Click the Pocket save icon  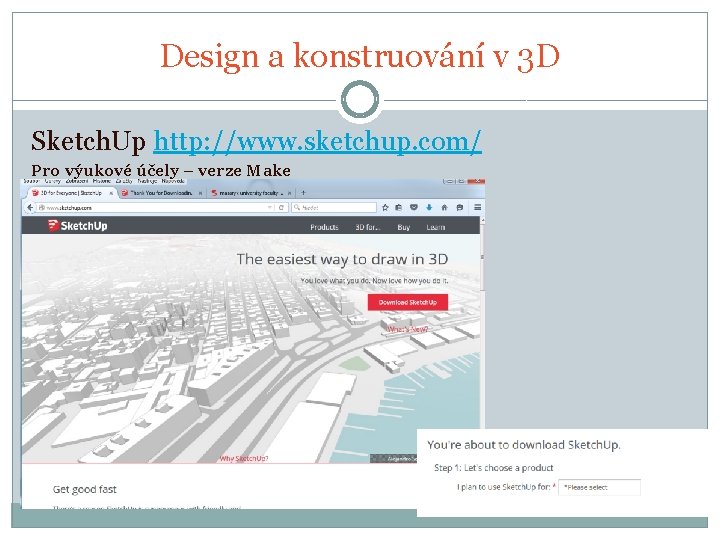[414, 208]
